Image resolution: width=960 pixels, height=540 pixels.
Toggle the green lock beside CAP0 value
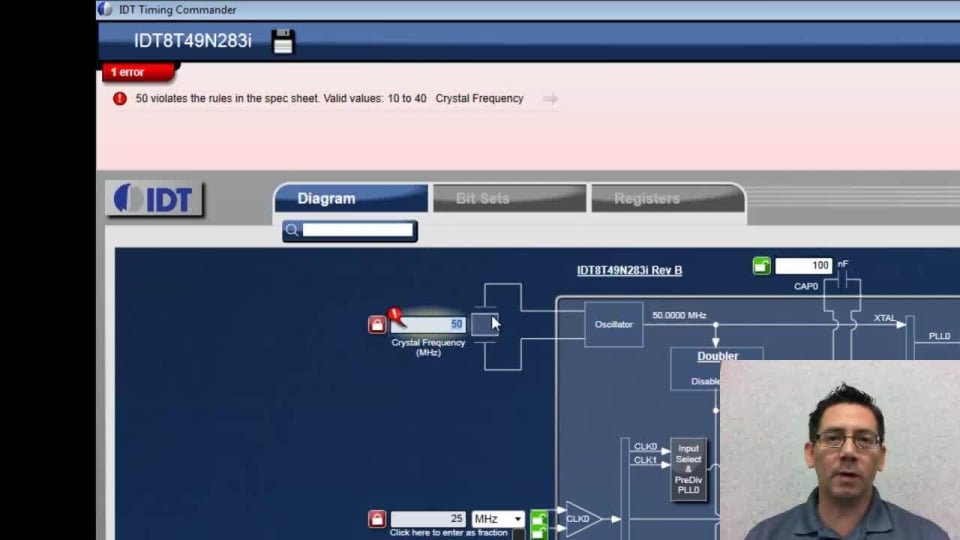761,266
